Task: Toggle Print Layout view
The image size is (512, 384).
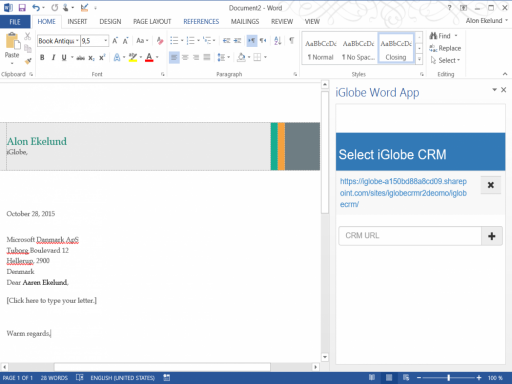Action: click(389, 377)
